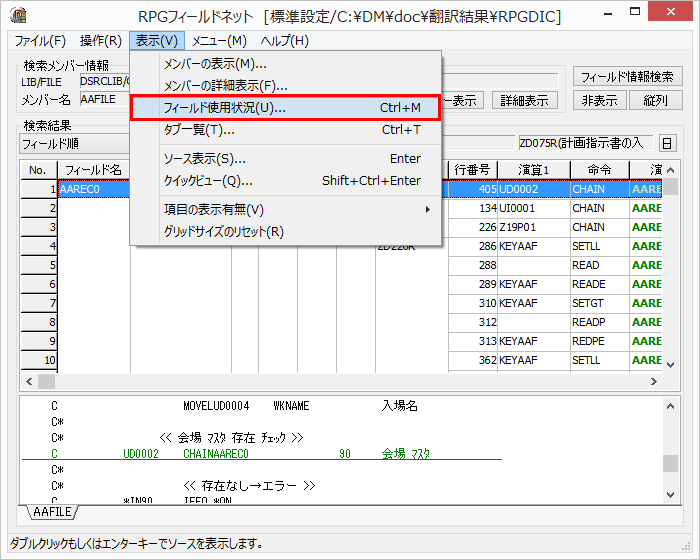
Task: Close the RPGフィールドネット window
Action: [x=671, y=12]
